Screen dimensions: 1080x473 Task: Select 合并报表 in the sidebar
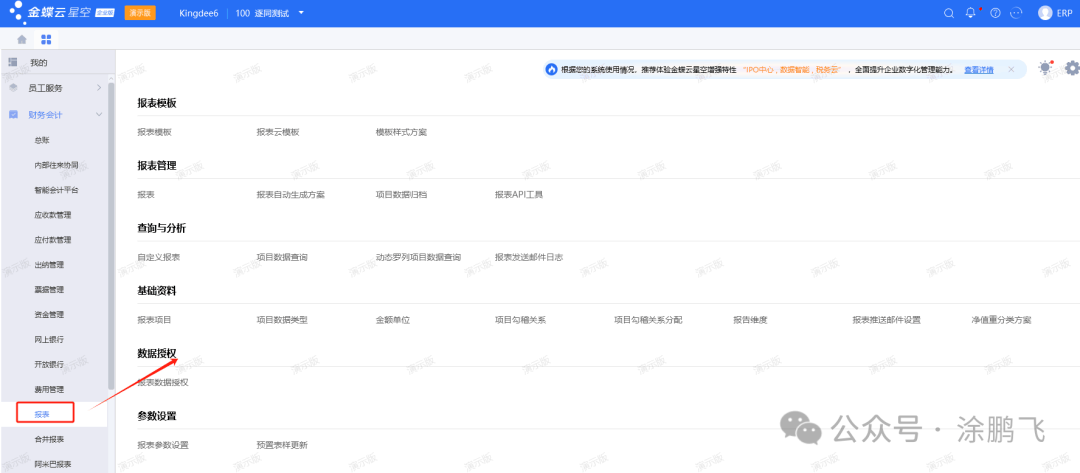click(49, 439)
